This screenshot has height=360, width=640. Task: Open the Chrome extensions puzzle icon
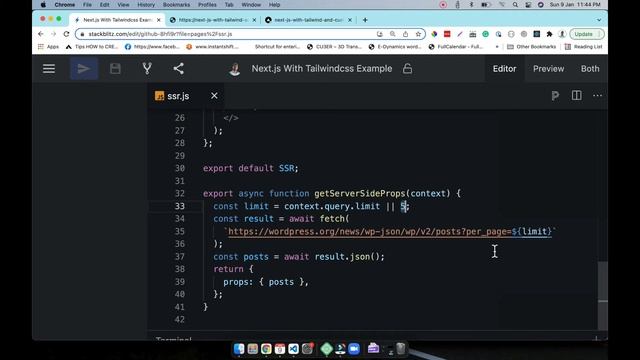click(549, 34)
